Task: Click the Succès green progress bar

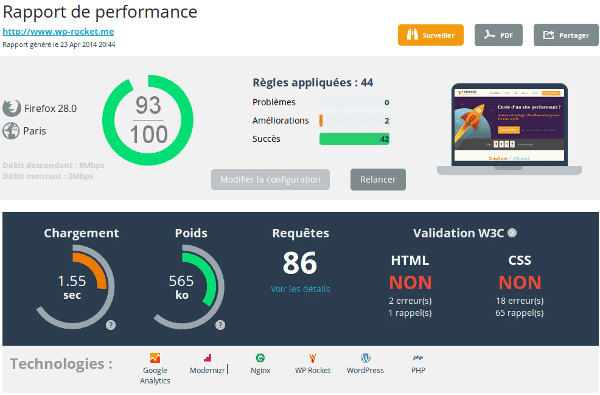Action: tap(354, 139)
